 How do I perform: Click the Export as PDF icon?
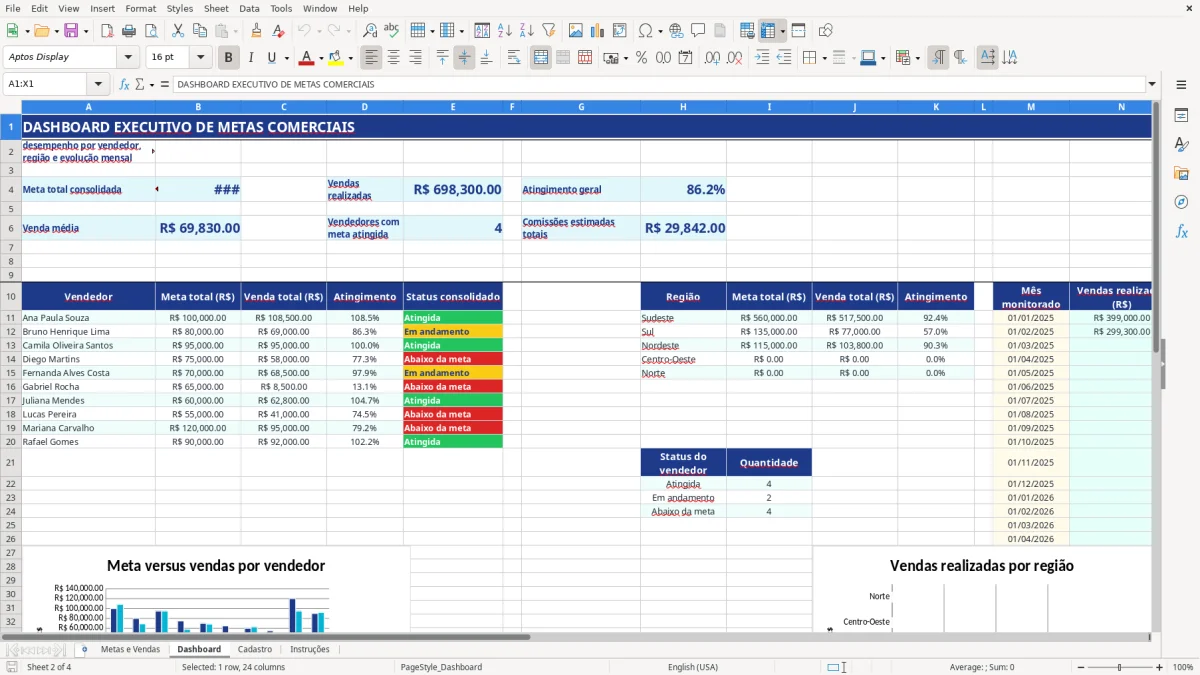[107, 31]
